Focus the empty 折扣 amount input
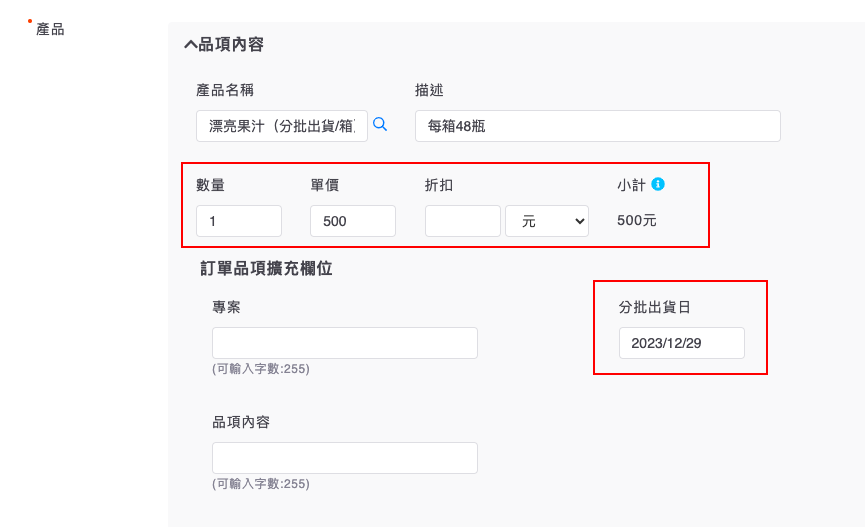The width and height of the screenshot is (865, 527). tap(462, 221)
